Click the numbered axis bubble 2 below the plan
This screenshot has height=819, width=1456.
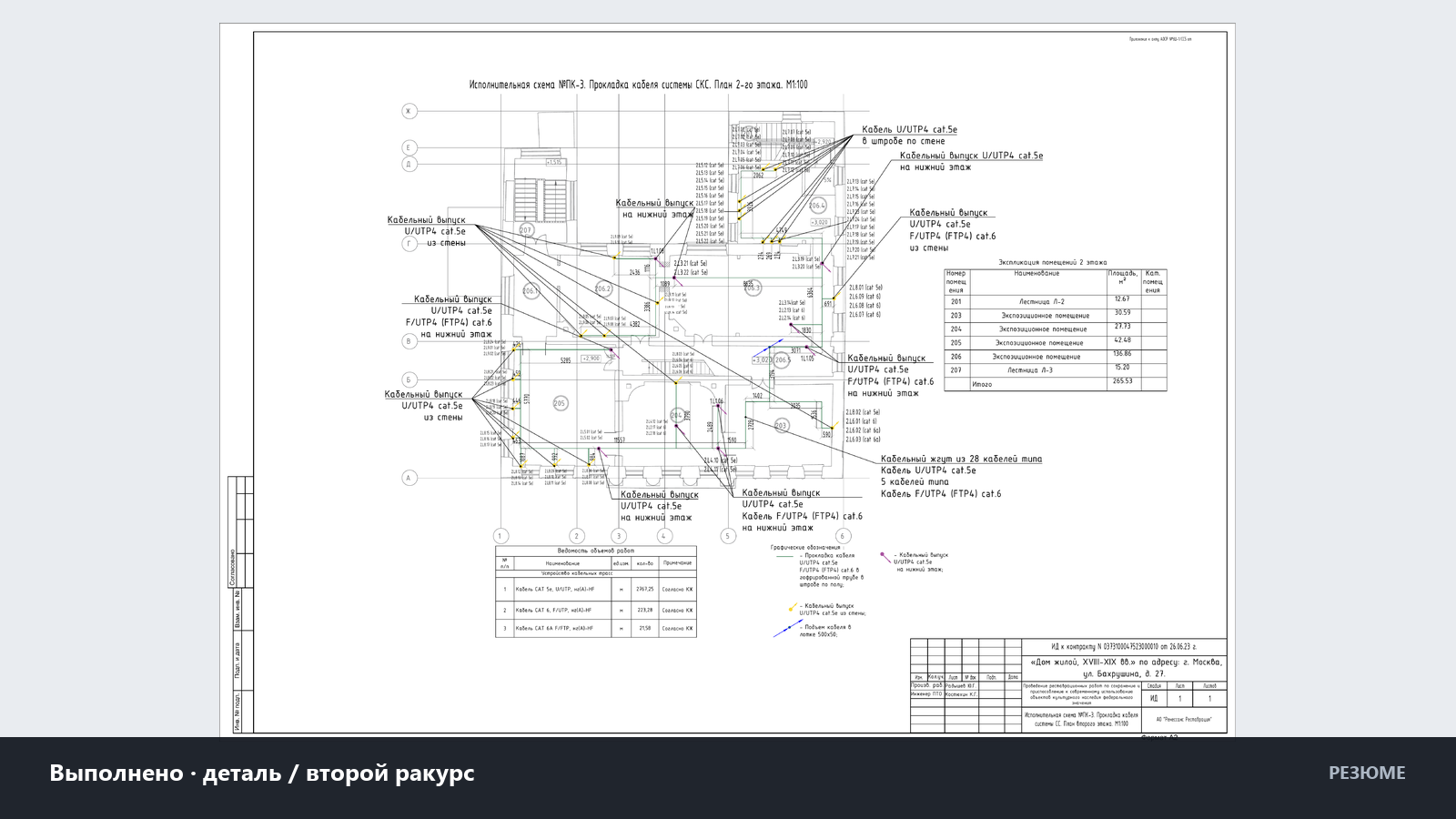coord(576,536)
